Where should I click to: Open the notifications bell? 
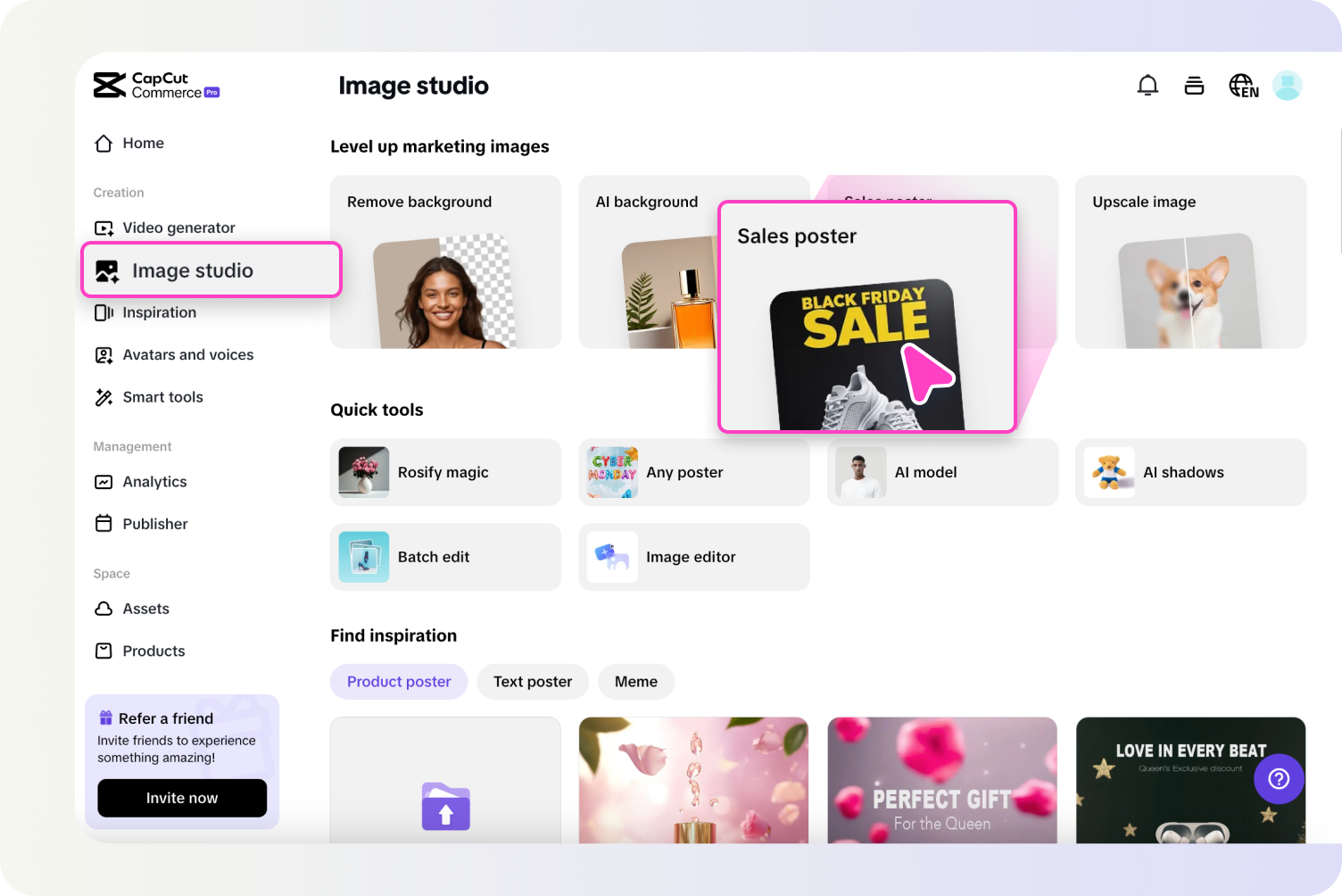pos(1147,85)
